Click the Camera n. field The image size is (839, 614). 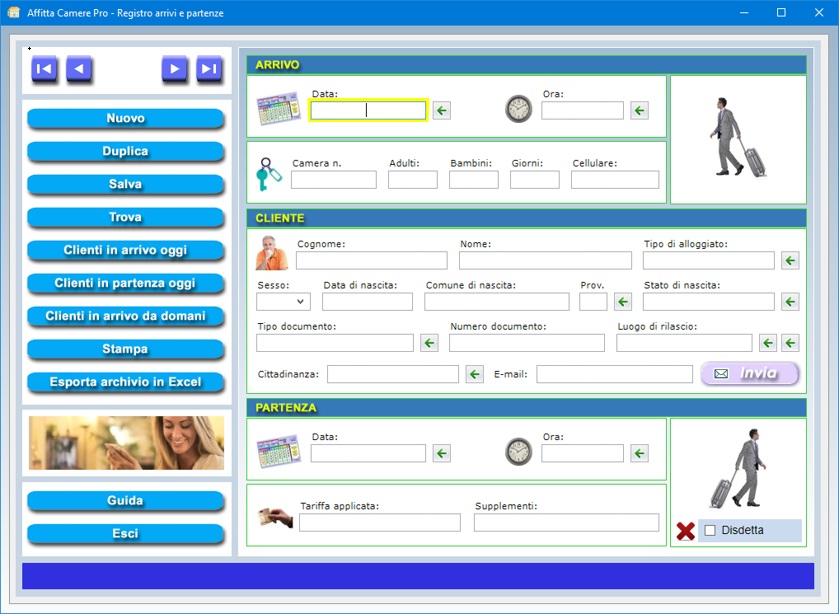[334, 180]
